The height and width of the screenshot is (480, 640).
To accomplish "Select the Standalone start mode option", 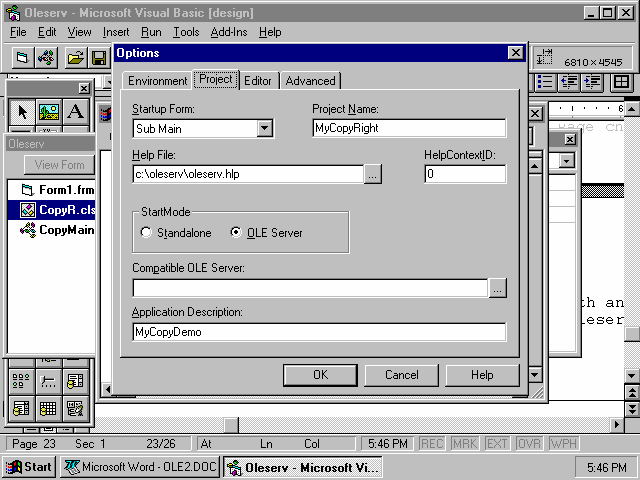I will click(x=147, y=233).
